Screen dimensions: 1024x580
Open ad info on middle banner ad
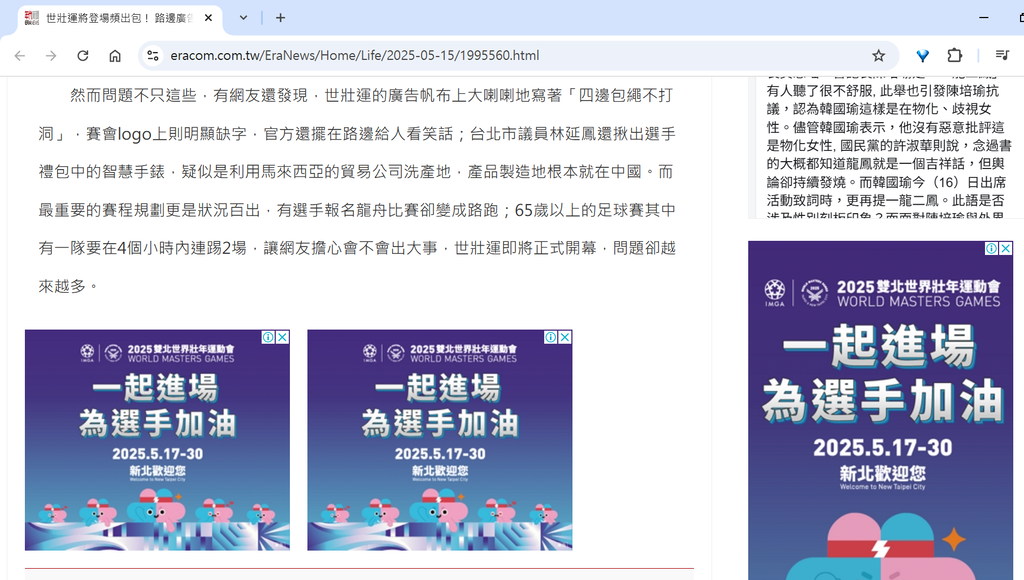coord(551,337)
